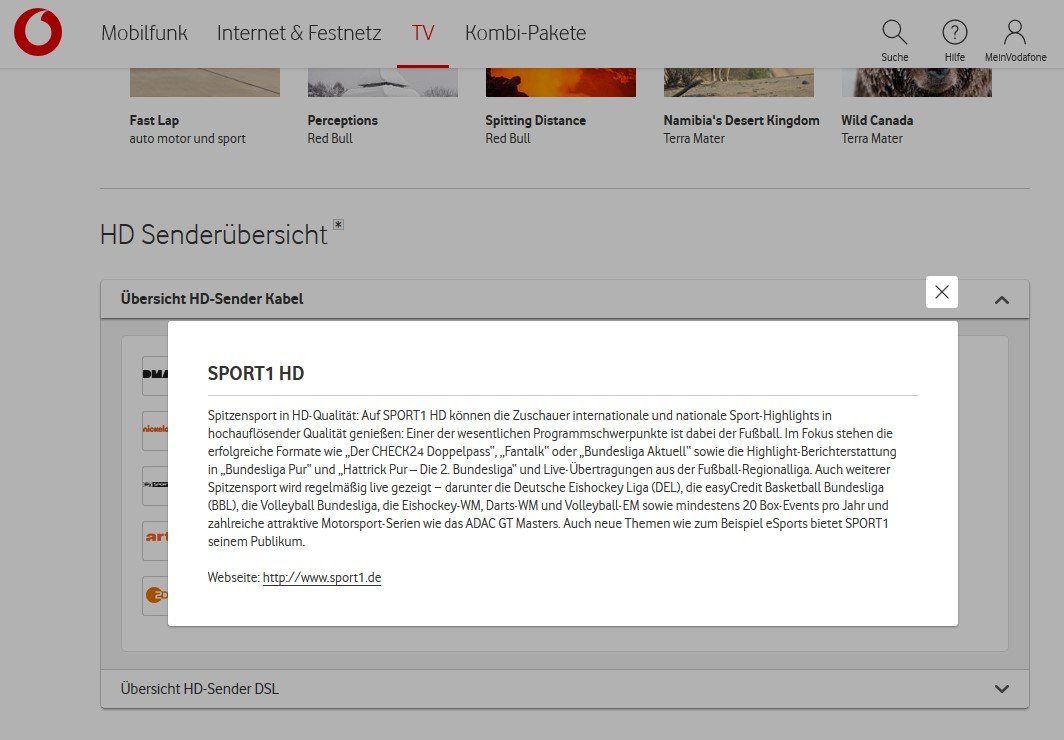
Task: Open the Wild Canada thumbnail
Action: point(917,82)
